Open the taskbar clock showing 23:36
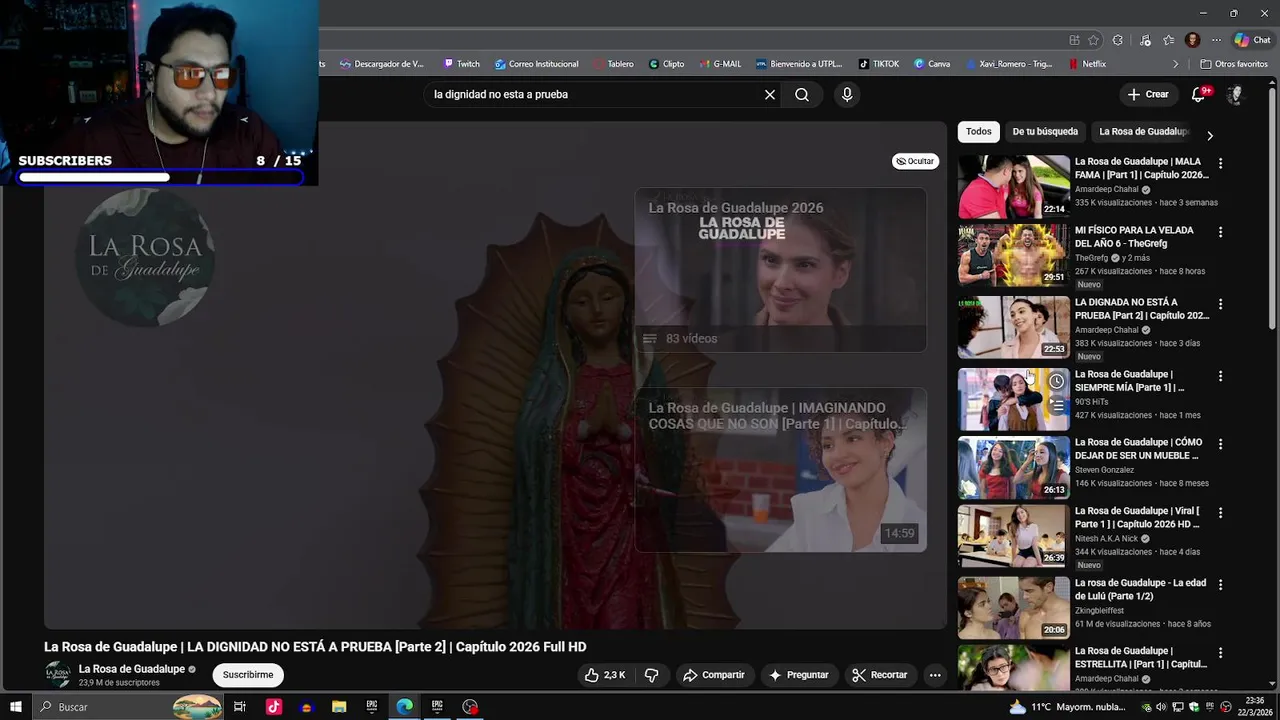1280x720 pixels. tap(1255, 707)
